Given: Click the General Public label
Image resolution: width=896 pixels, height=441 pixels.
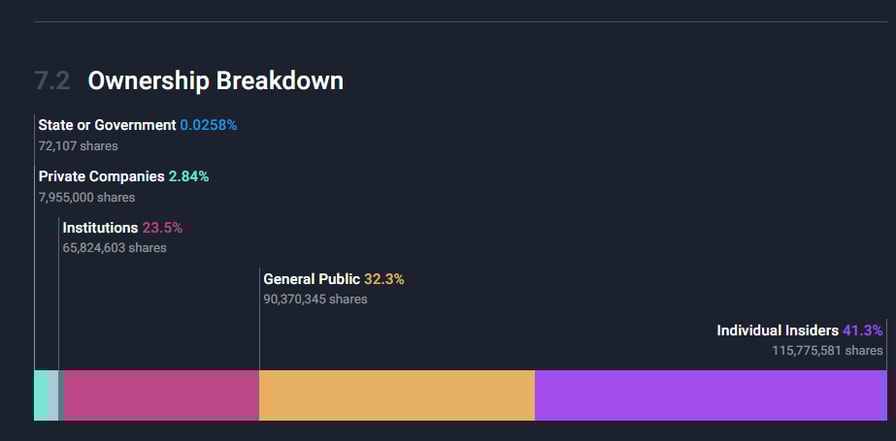Looking at the screenshot, I should click(x=311, y=279).
